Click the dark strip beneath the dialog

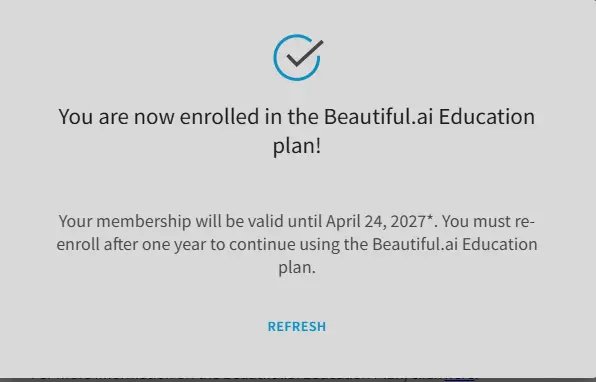click(x=298, y=380)
